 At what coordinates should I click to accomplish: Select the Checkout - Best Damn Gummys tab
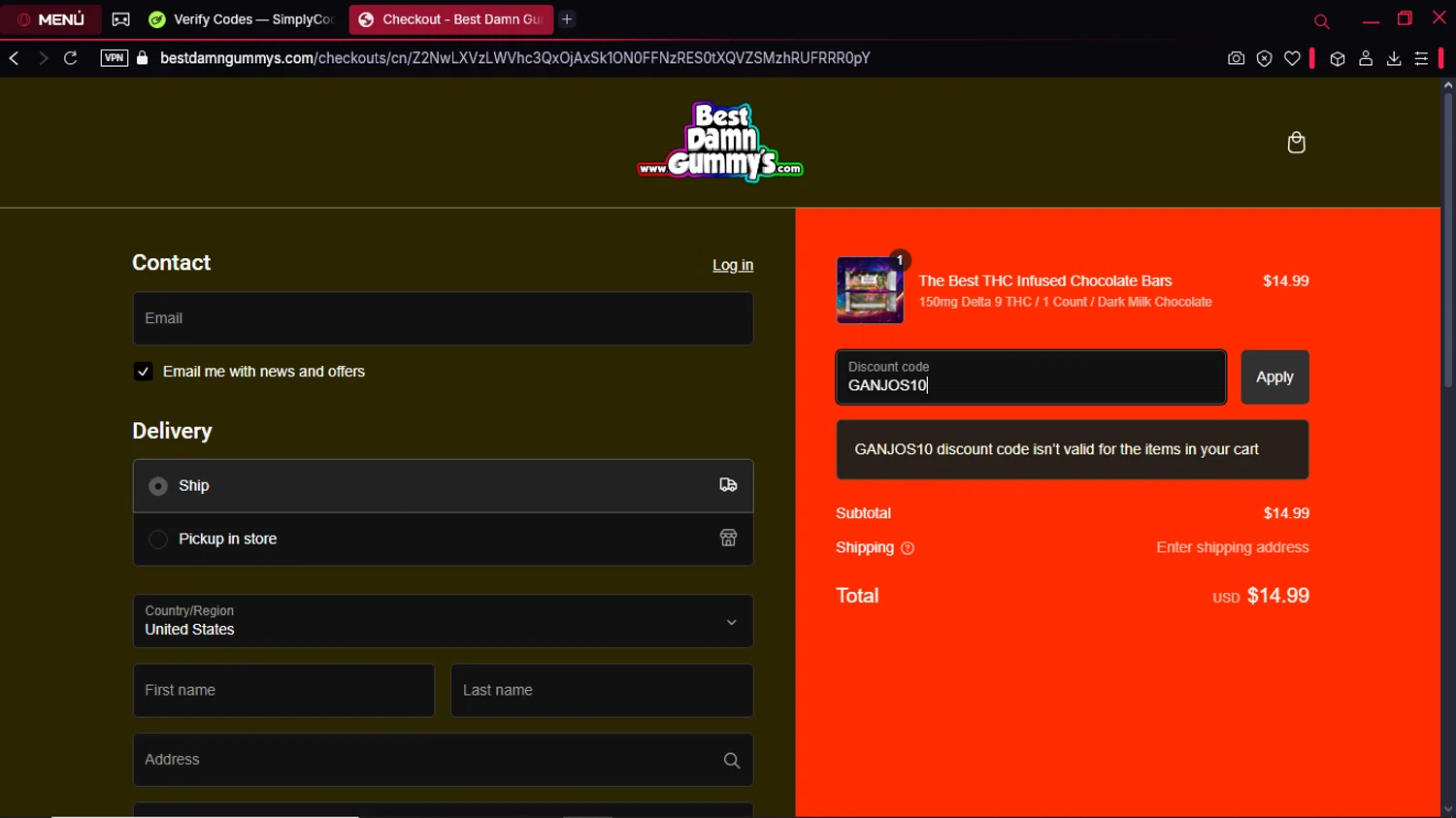[x=450, y=19]
